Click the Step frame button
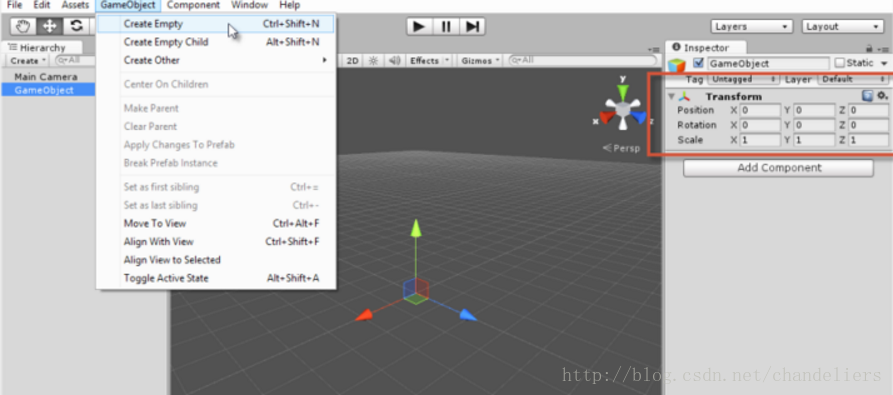This screenshot has width=893, height=395. pos(472,26)
